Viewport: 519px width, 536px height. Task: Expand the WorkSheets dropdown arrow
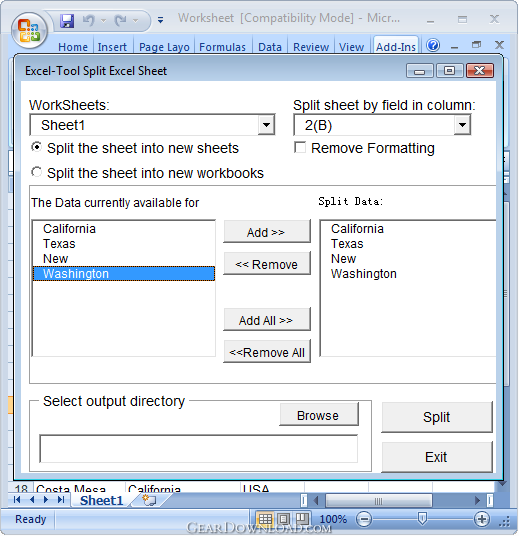(266, 125)
